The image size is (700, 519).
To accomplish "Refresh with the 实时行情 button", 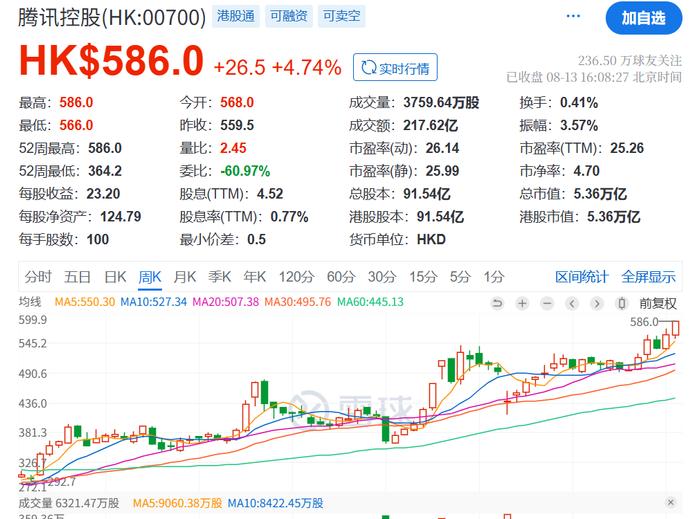I will pyautogui.click(x=395, y=67).
